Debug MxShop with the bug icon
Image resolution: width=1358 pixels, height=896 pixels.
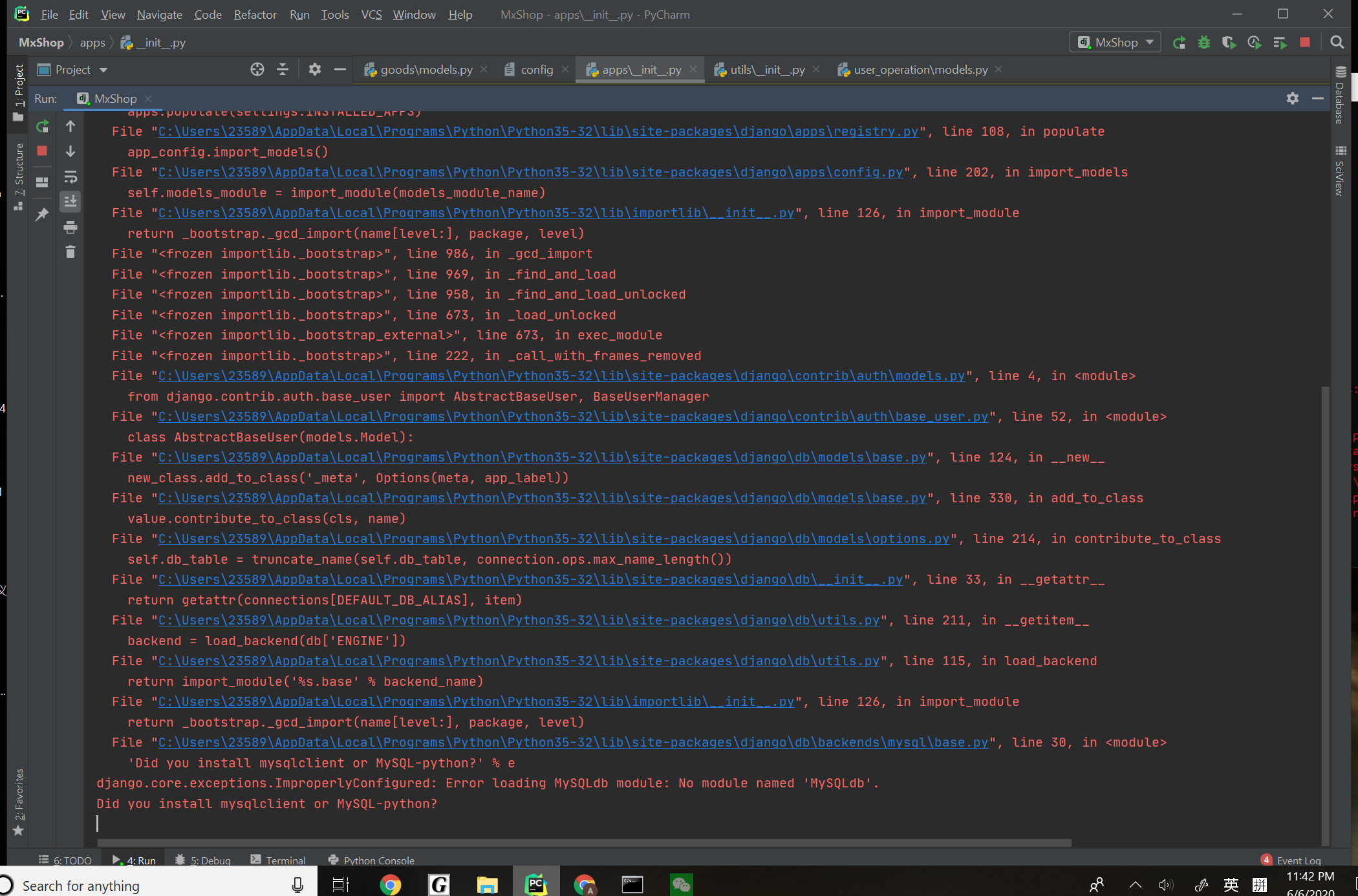pyautogui.click(x=1203, y=43)
